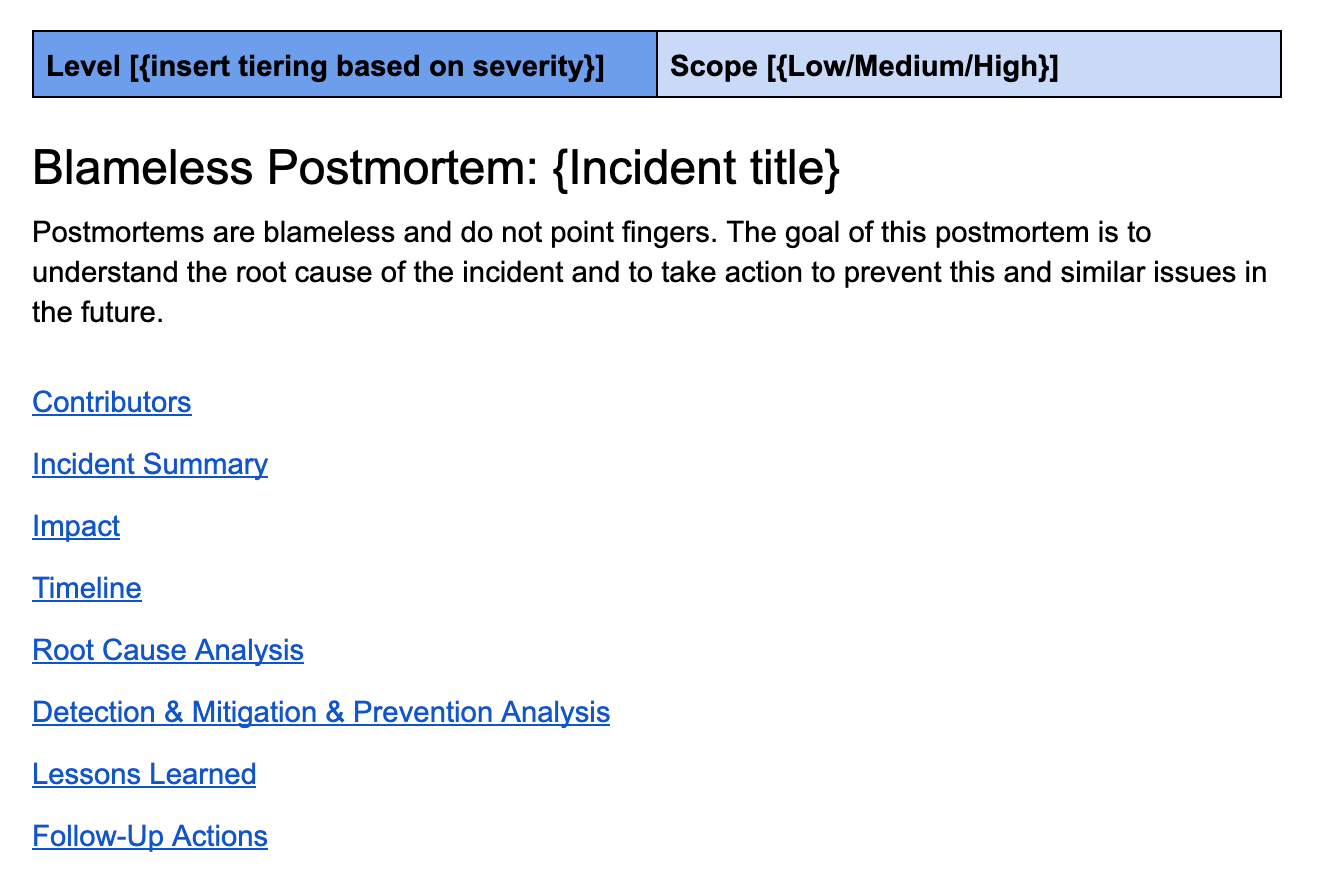
Task: Click the Level severity tiering cell
Action: (x=345, y=64)
